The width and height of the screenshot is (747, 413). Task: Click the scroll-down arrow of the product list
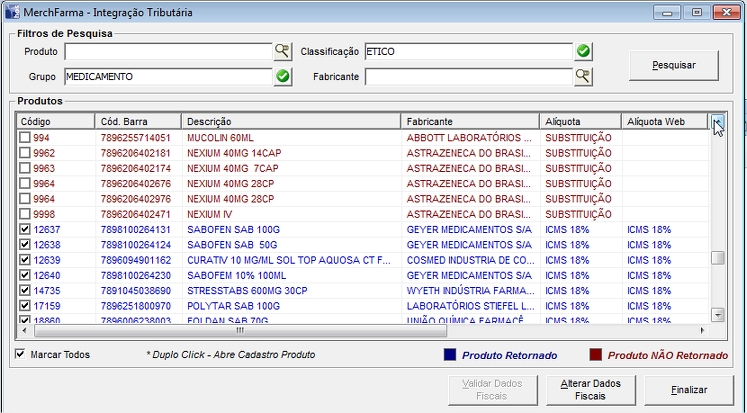[717, 314]
